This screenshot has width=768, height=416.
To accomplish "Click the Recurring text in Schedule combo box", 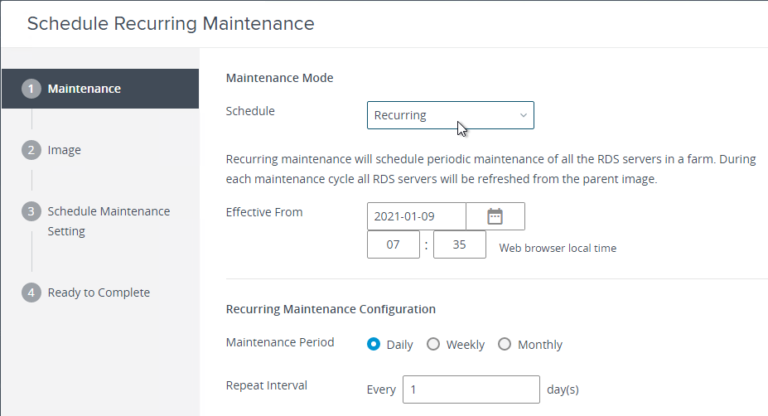I will tap(400, 115).
